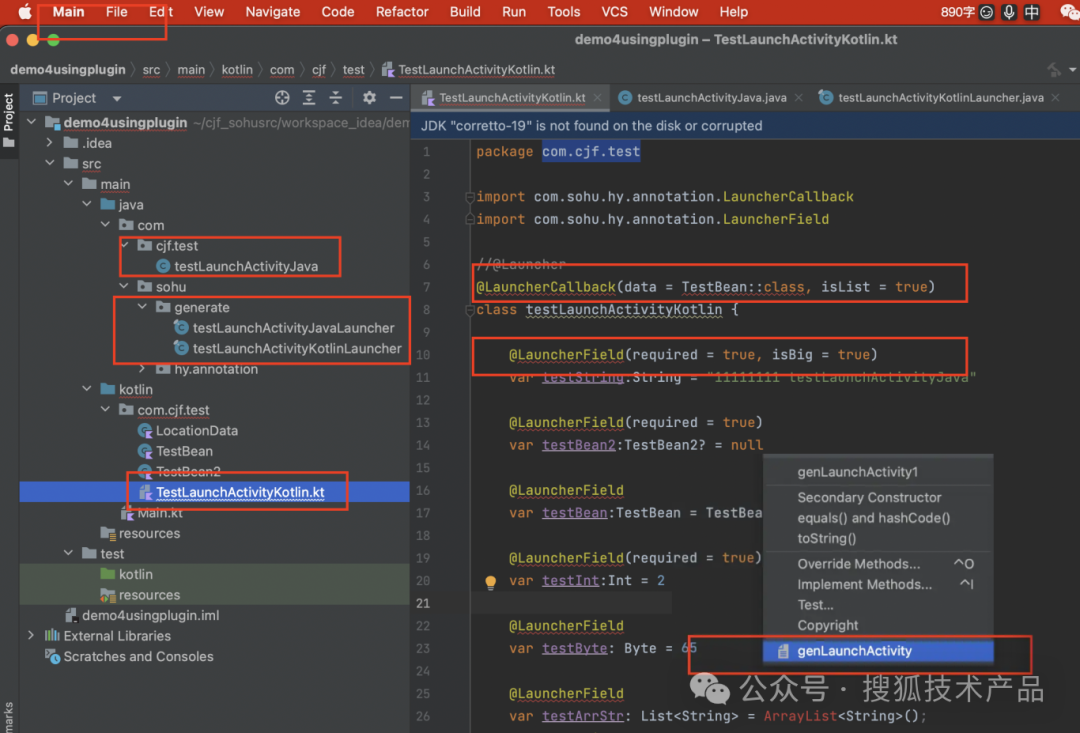Close the testLaunchActivityKotlinLauncher.java tab

(1055, 98)
